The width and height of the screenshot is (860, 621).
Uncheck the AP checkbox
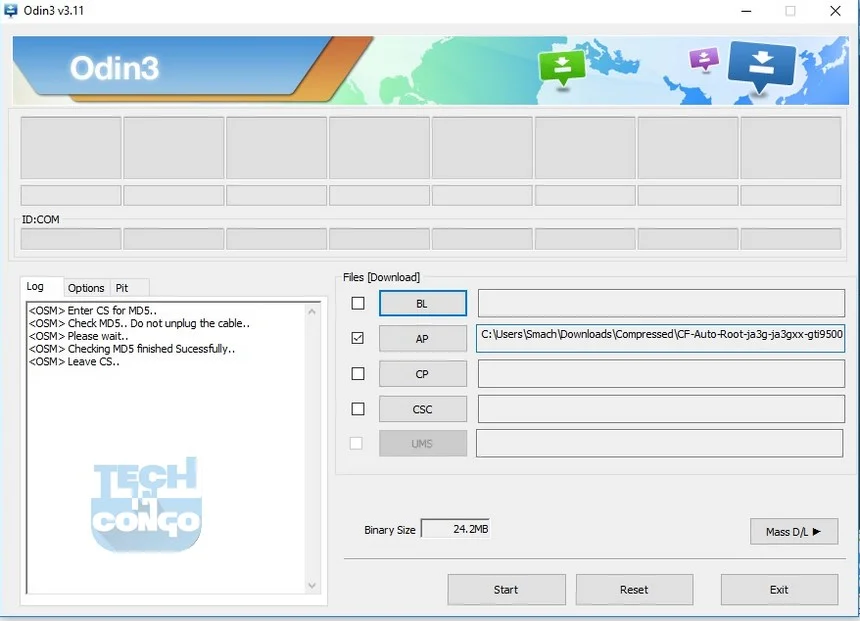pos(357,338)
